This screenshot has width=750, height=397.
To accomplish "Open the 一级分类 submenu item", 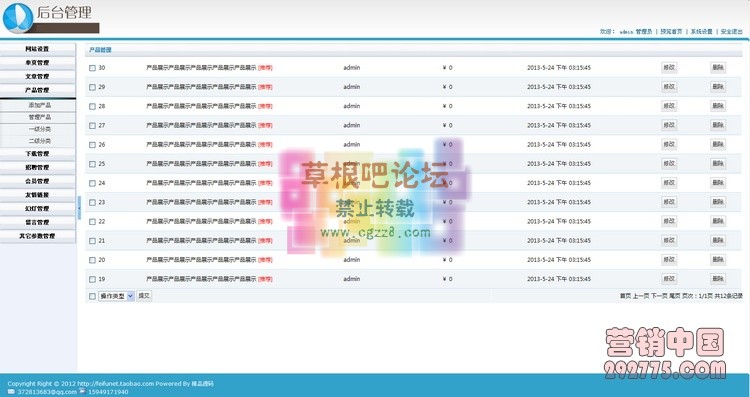I will click(39, 129).
